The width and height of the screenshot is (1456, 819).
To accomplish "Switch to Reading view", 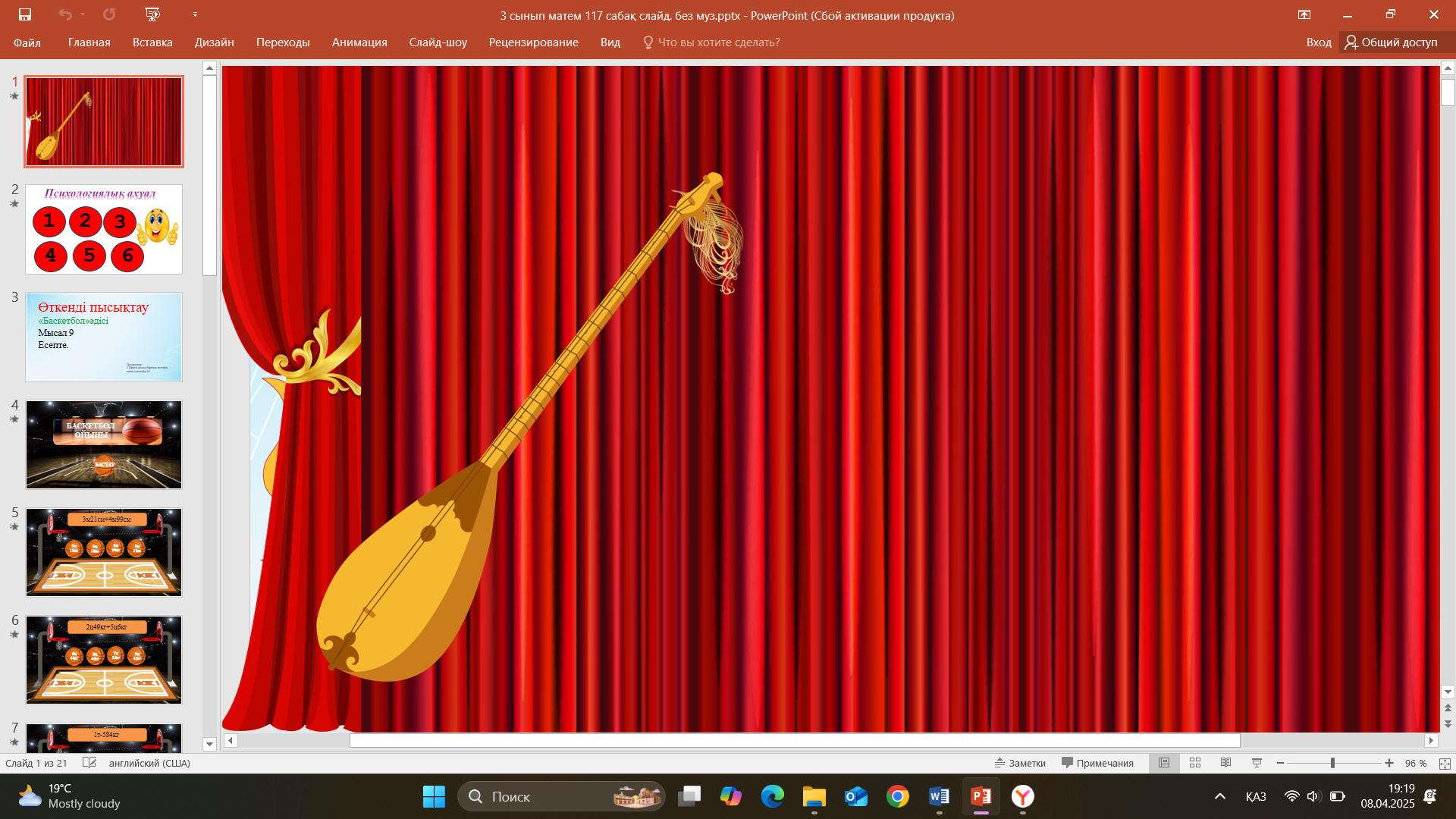I will pos(1225,763).
